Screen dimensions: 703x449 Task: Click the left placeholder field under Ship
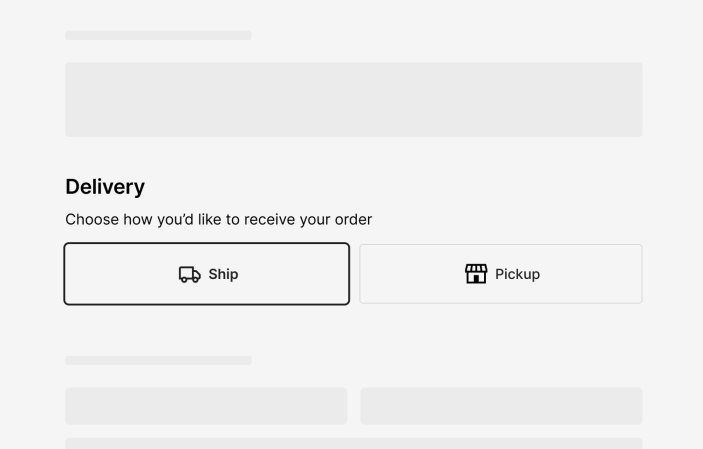point(206,406)
